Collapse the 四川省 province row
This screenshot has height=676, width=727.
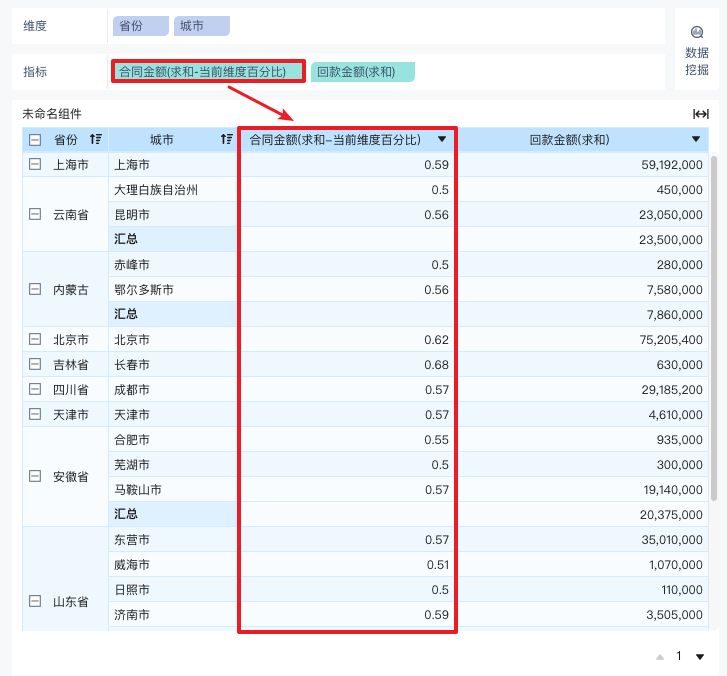click(35, 389)
